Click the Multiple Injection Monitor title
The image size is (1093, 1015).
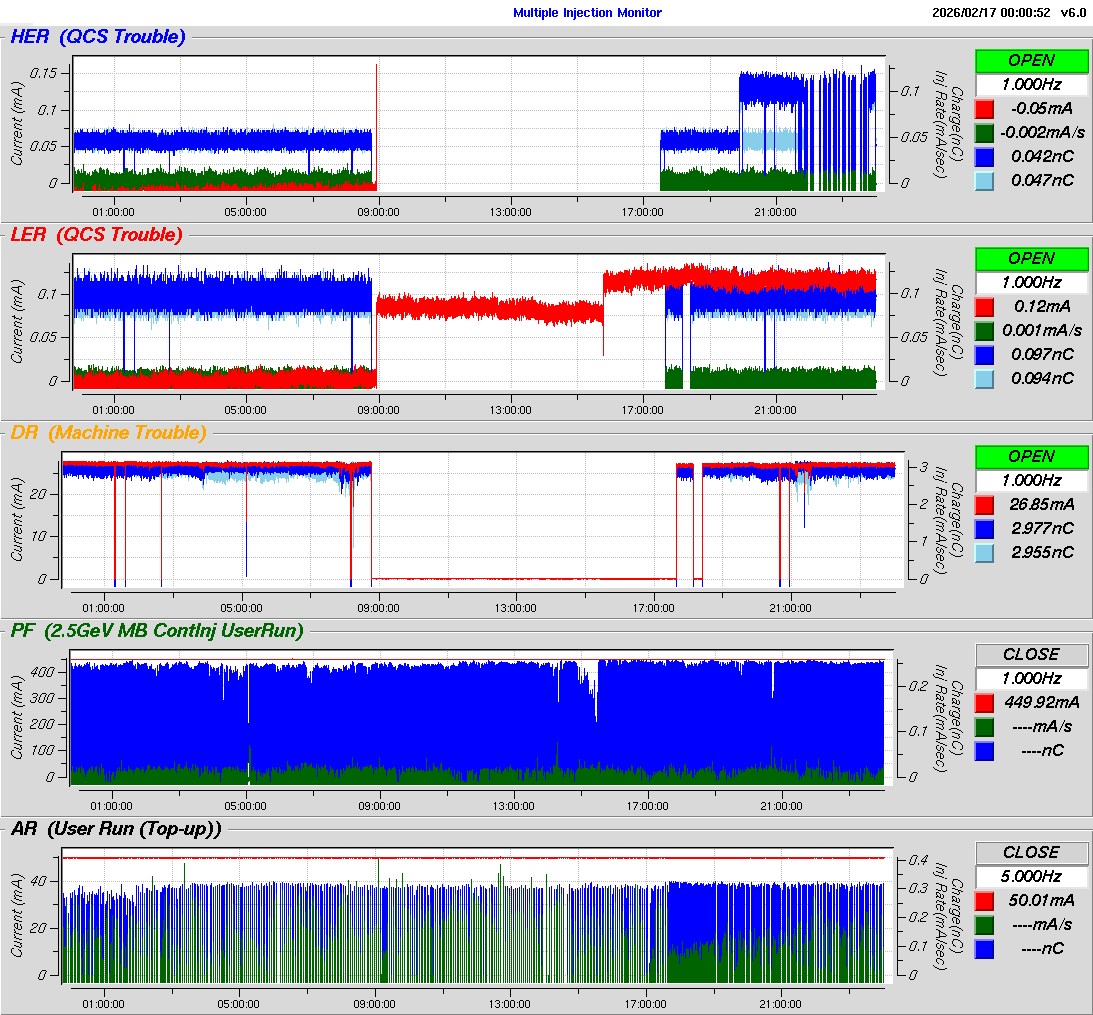[587, 13]
